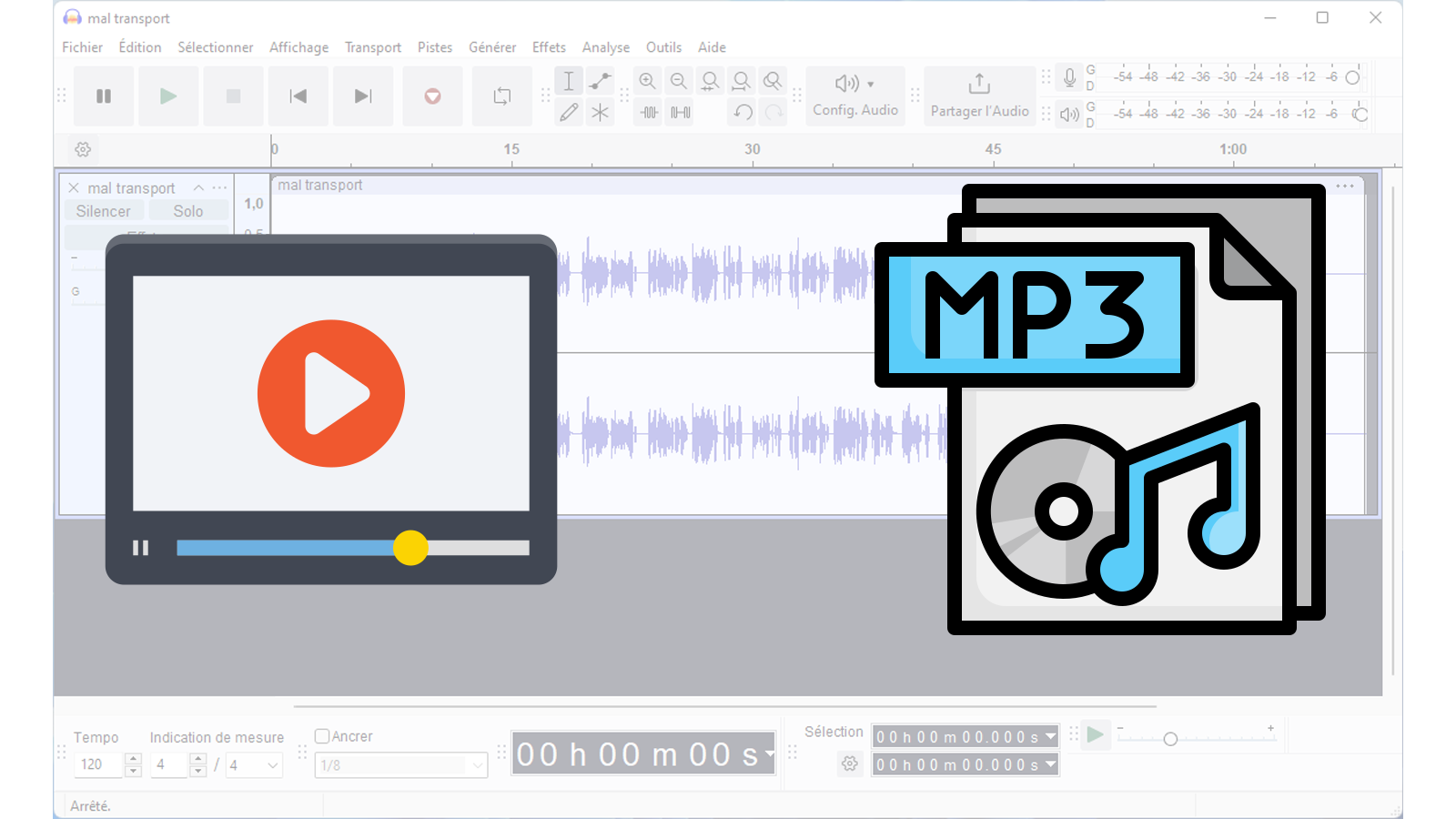Check the Ancrer checkbox
The width and height of the screenshot is (1456, 819).
322,735
